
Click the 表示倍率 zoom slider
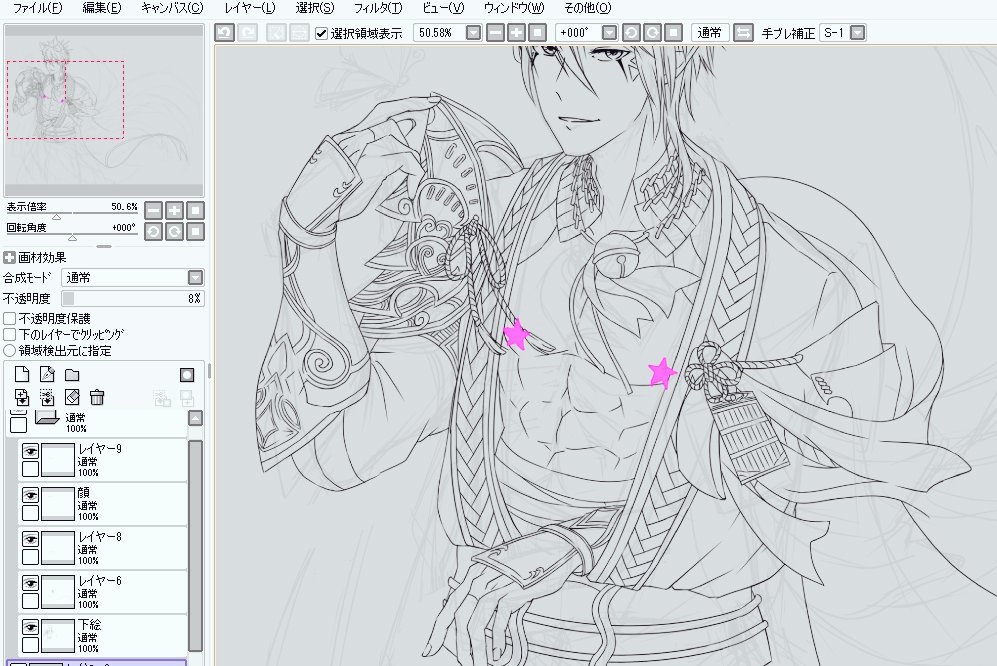tap(72, 214)
